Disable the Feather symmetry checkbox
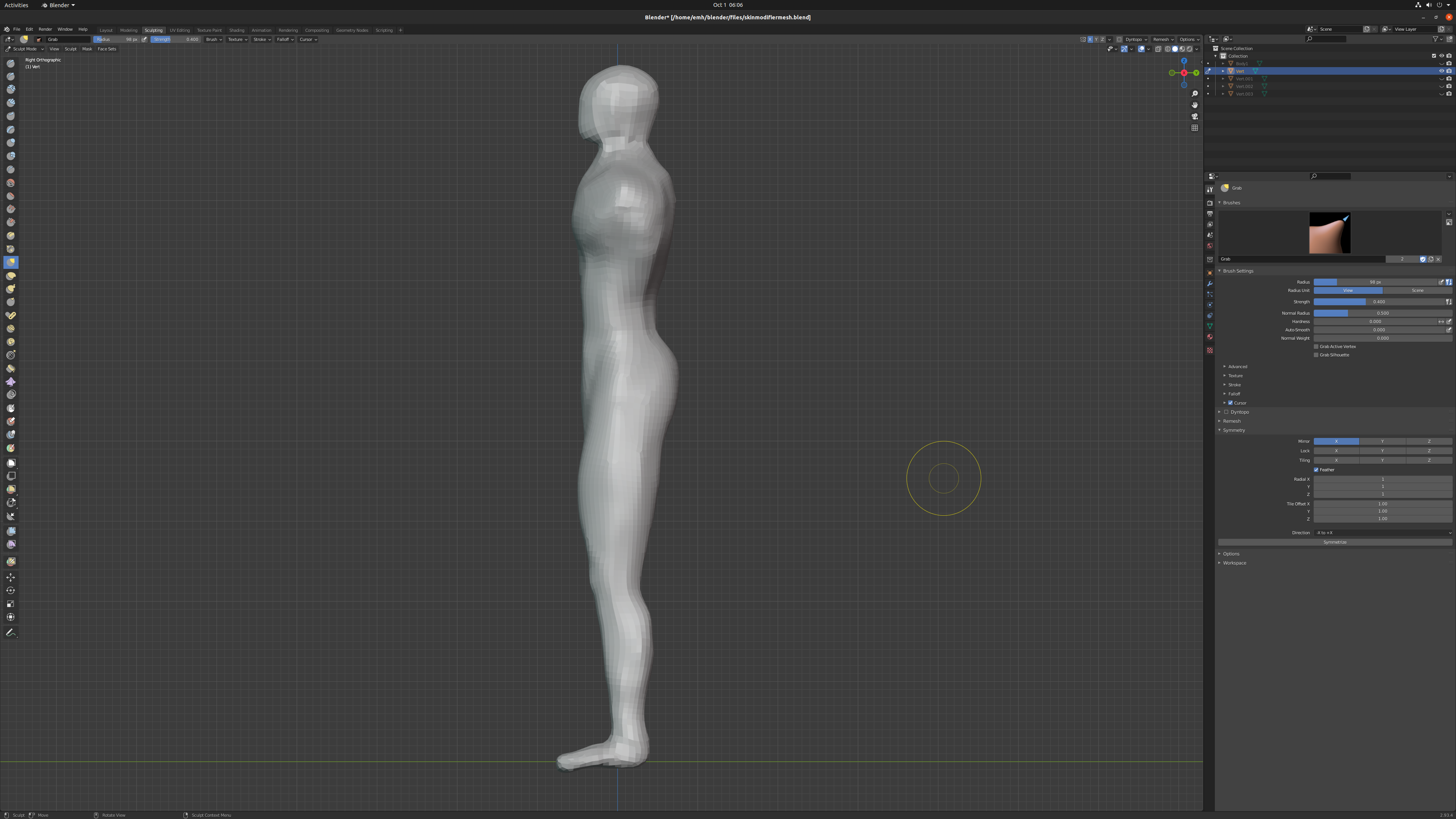This screenshot has height=819, width=1456. click(x=1316, y=470)
